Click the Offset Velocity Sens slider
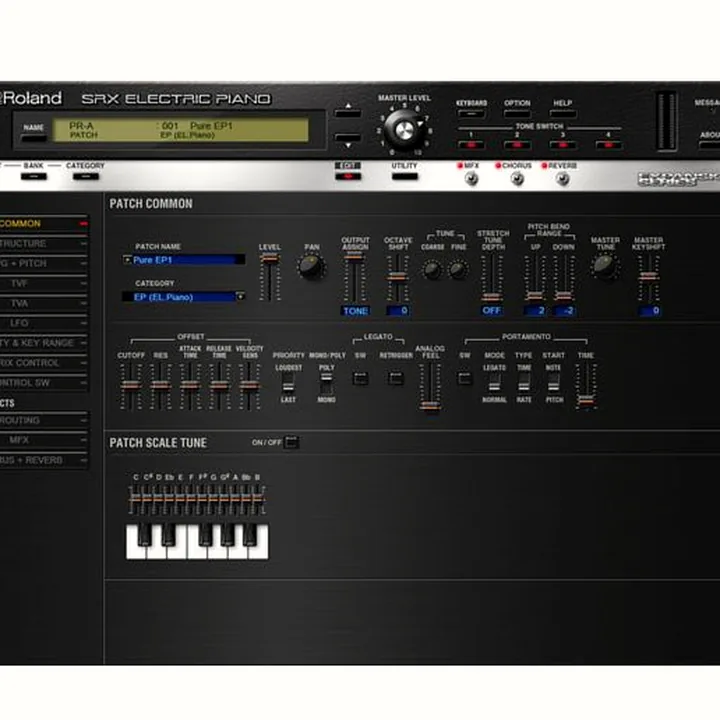Image resolution: width=720 pixels, height=720 pixels. click(x=249, y=386)
